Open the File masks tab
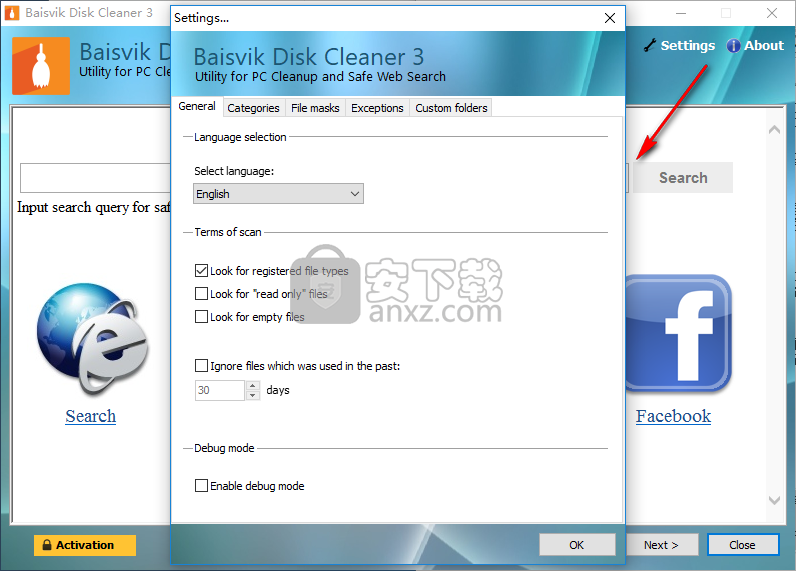 (x=315, y=108)
